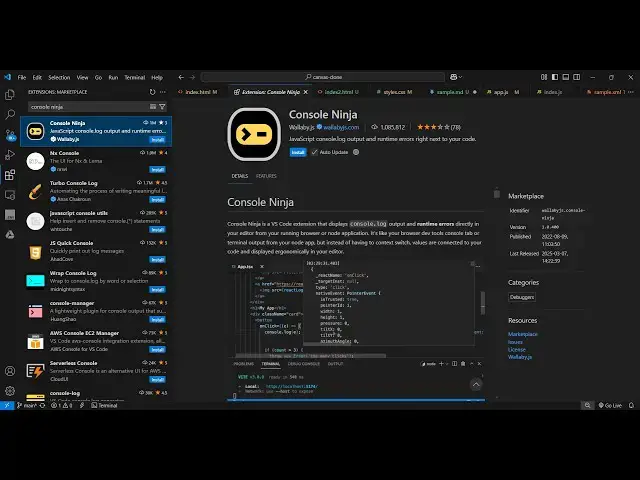Install Console Ninja from list row

coord(157,140)
